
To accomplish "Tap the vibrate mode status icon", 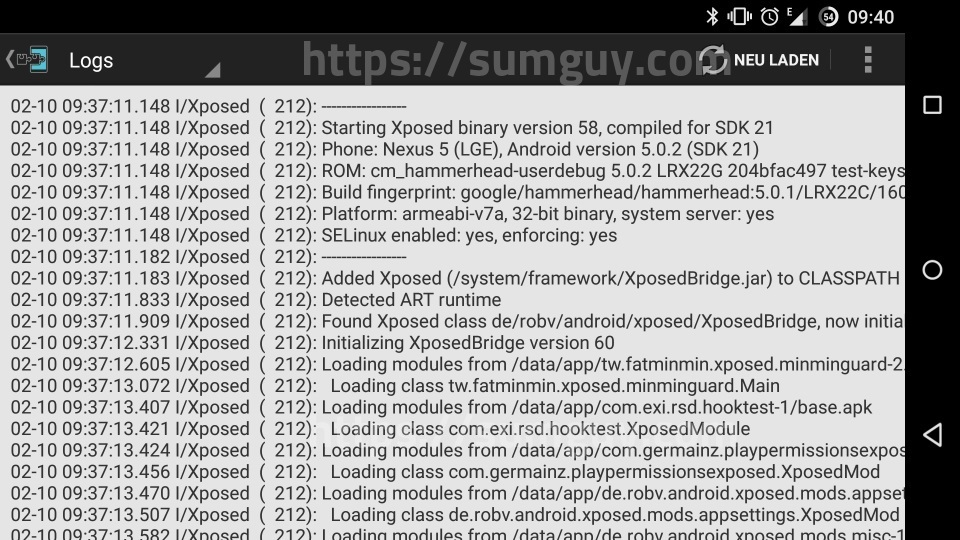I will [739, 17].
